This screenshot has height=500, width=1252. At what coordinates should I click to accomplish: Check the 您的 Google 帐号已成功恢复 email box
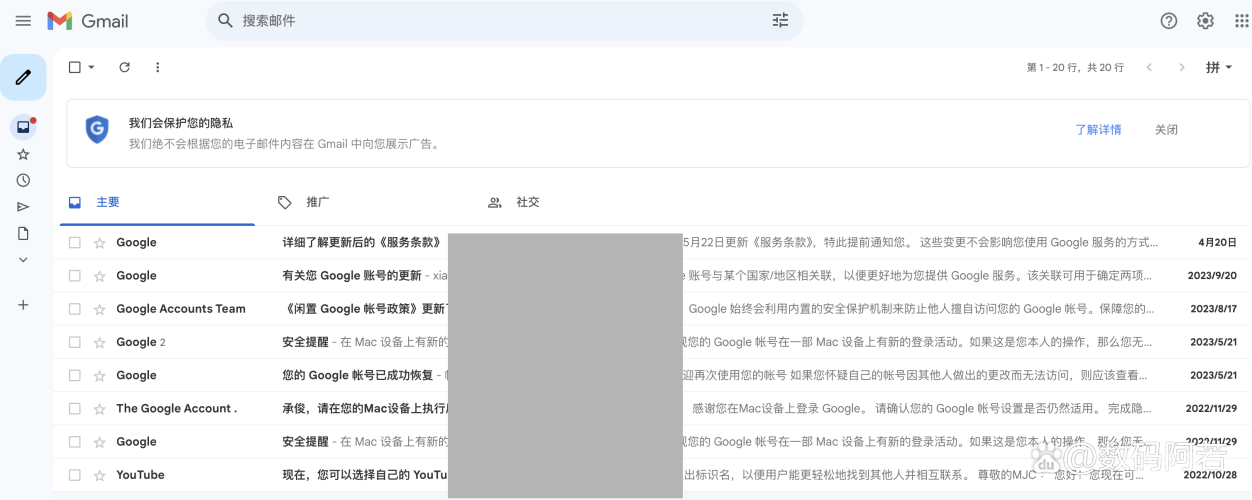tap(74, 376)
